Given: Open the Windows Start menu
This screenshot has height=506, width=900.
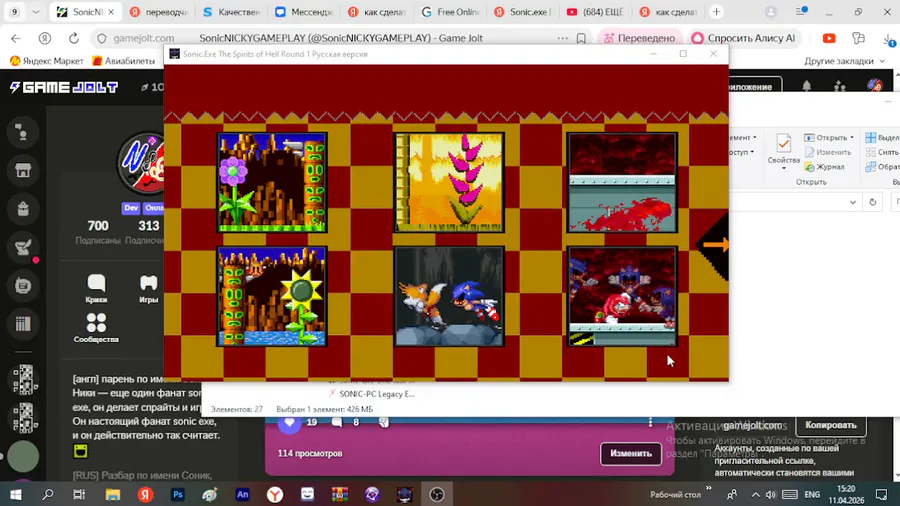Looking at the screenshot, I should (15, 495).
